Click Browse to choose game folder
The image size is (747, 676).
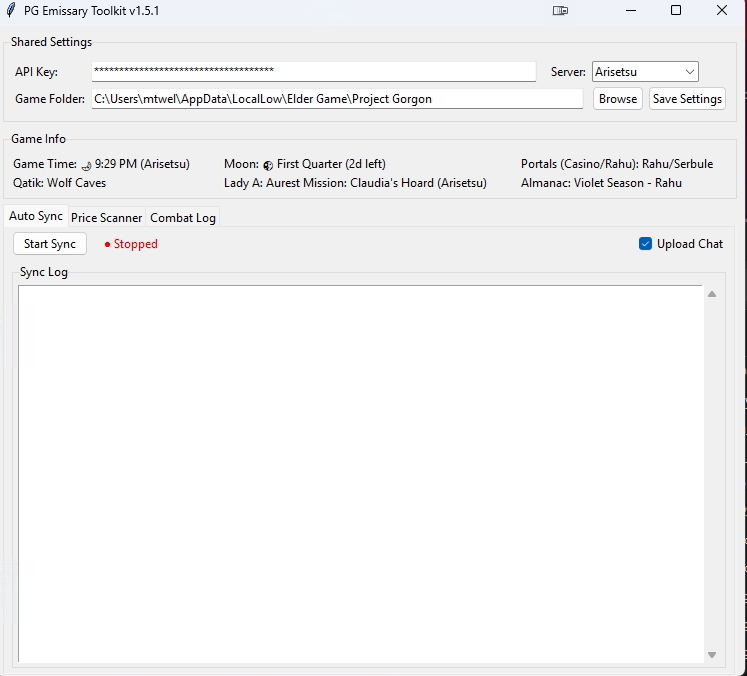(x=618, y=99)
